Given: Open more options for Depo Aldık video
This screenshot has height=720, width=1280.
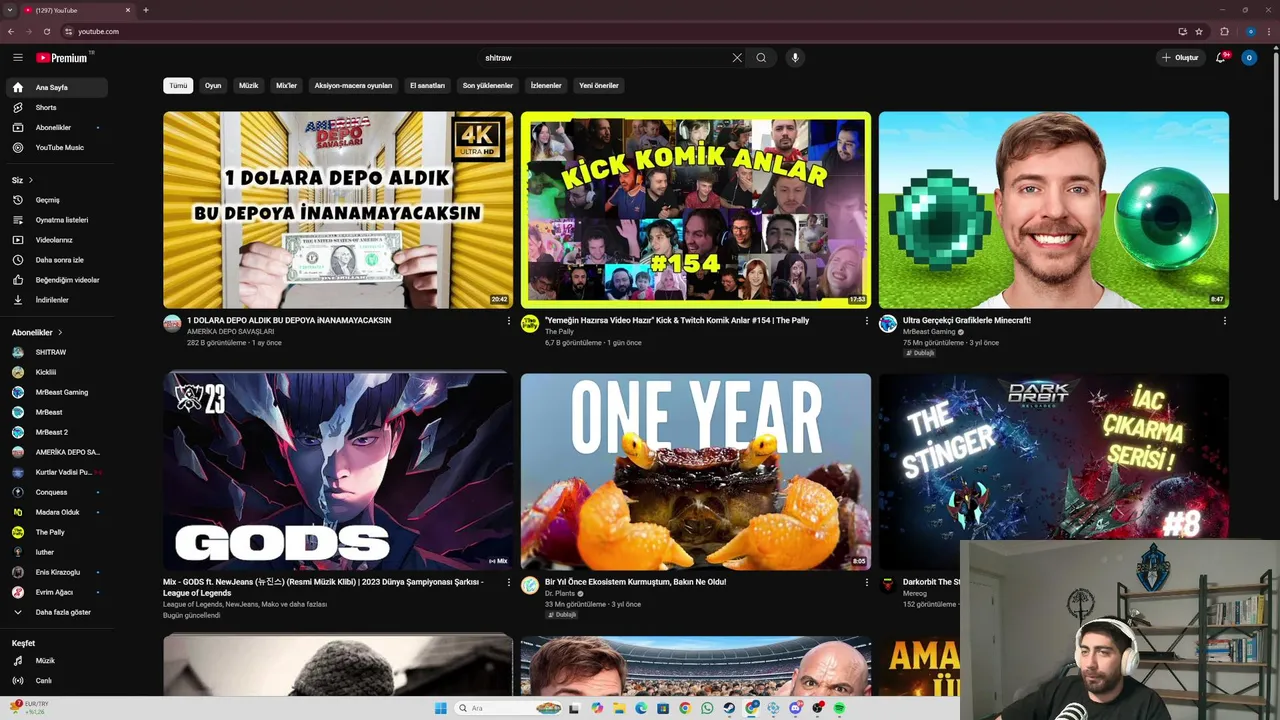Looking at the screenshot, I should click(508, 321).
